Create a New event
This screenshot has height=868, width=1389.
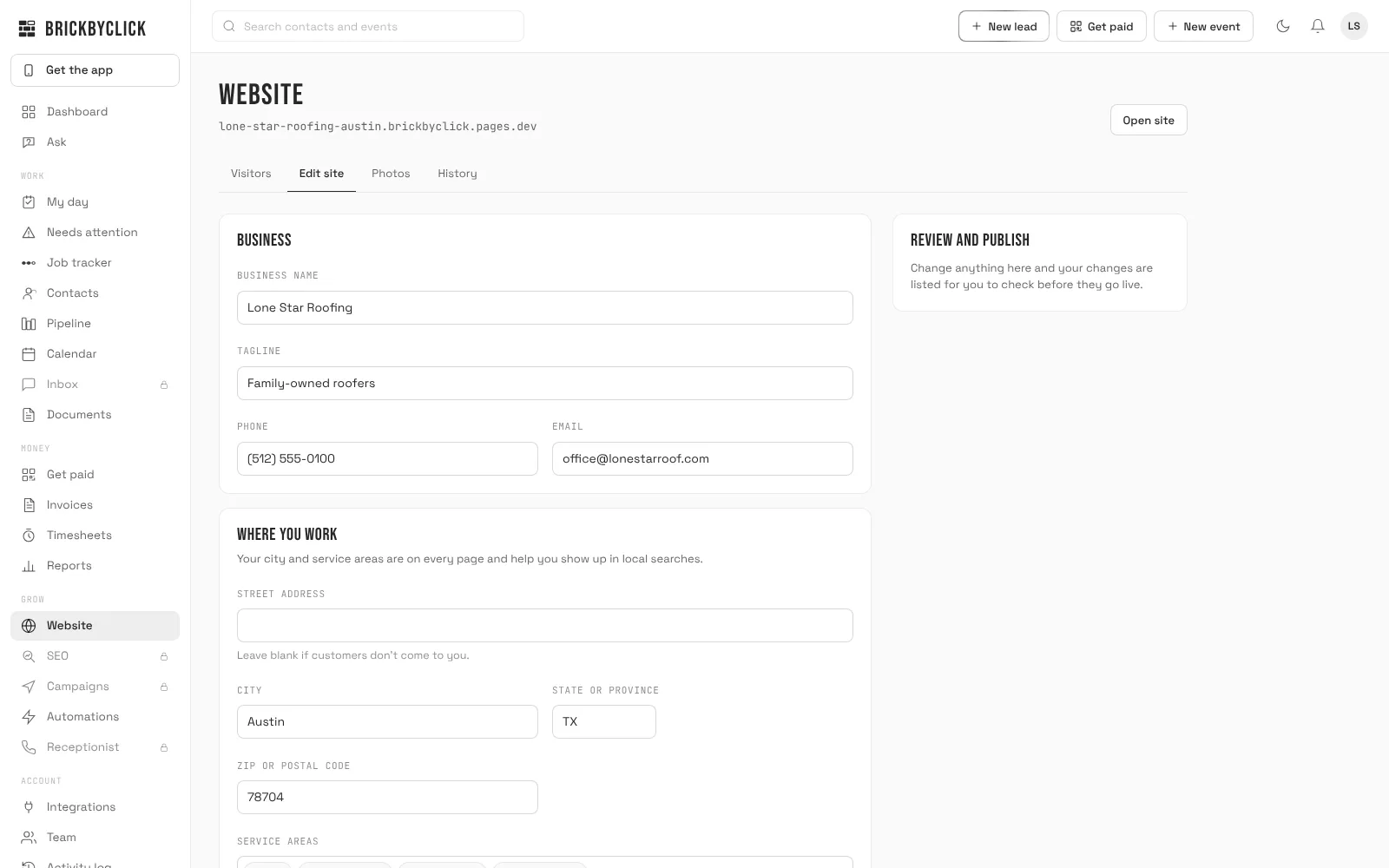click(x=1203, y=26)
